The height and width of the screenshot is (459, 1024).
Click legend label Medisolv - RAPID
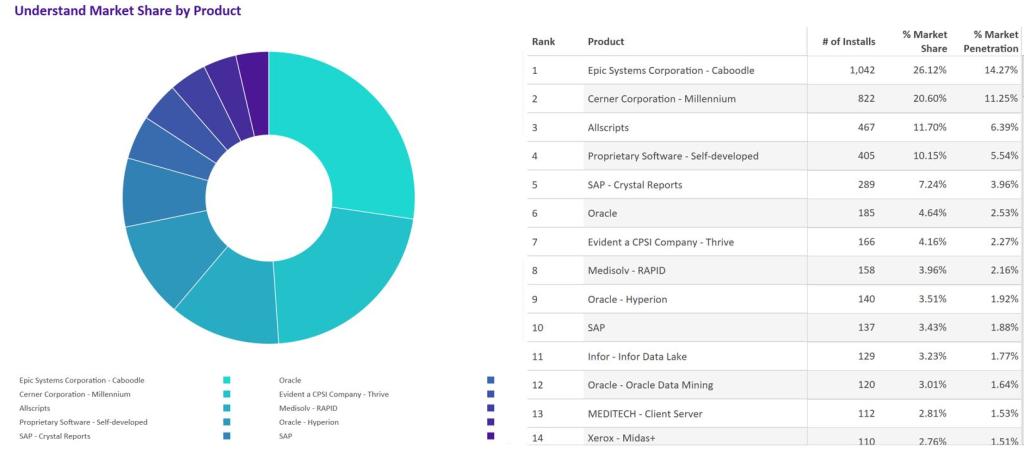308,408
